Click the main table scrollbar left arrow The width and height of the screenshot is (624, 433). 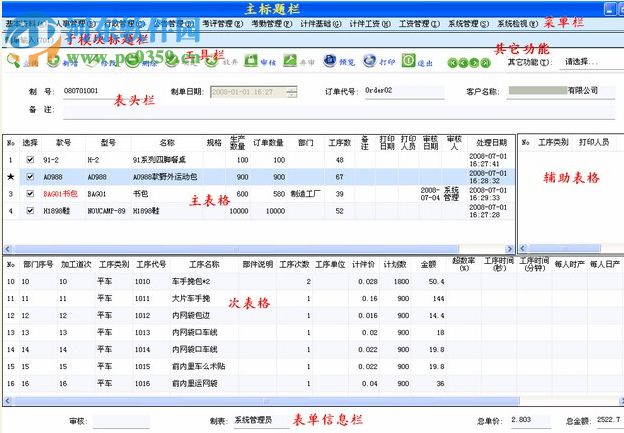coord(8,249)
